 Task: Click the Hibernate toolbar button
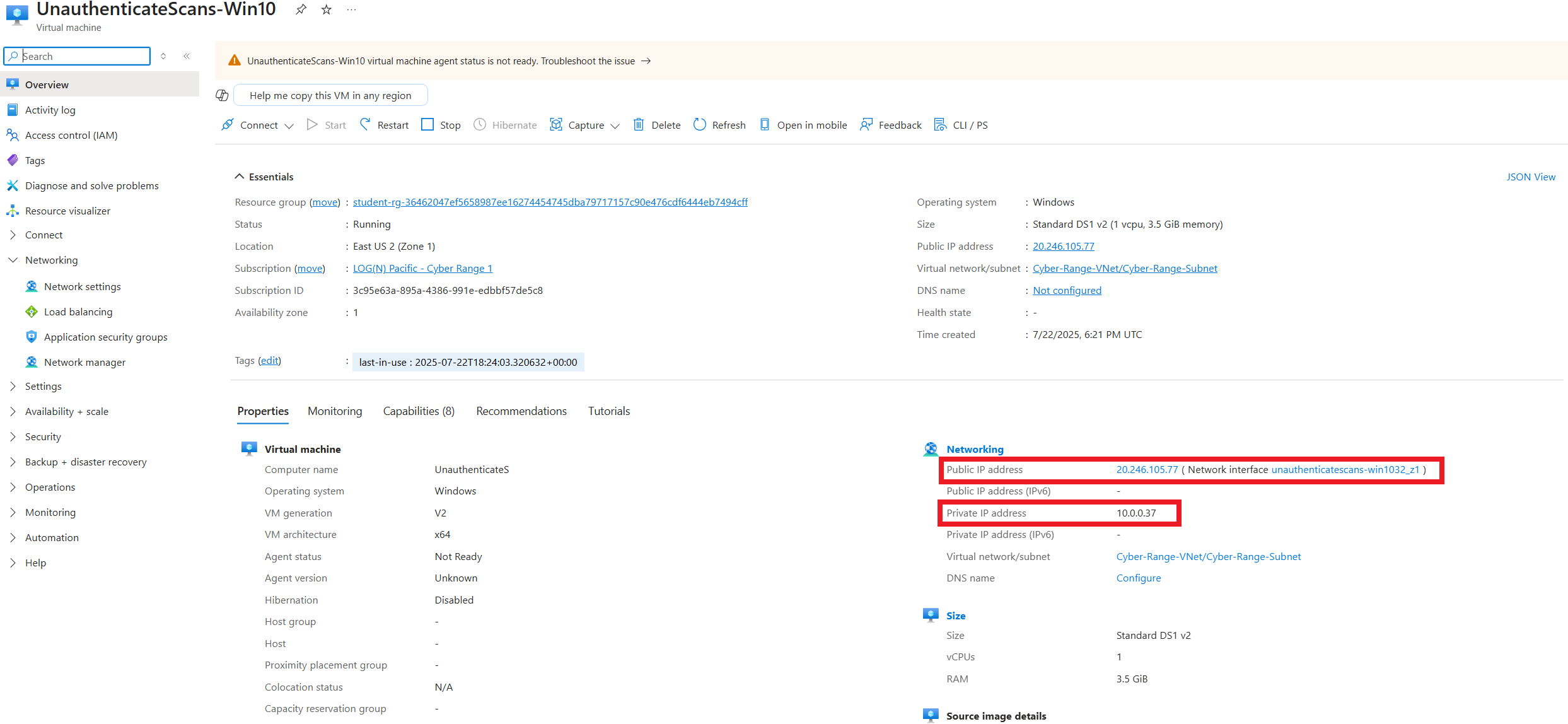506,125
